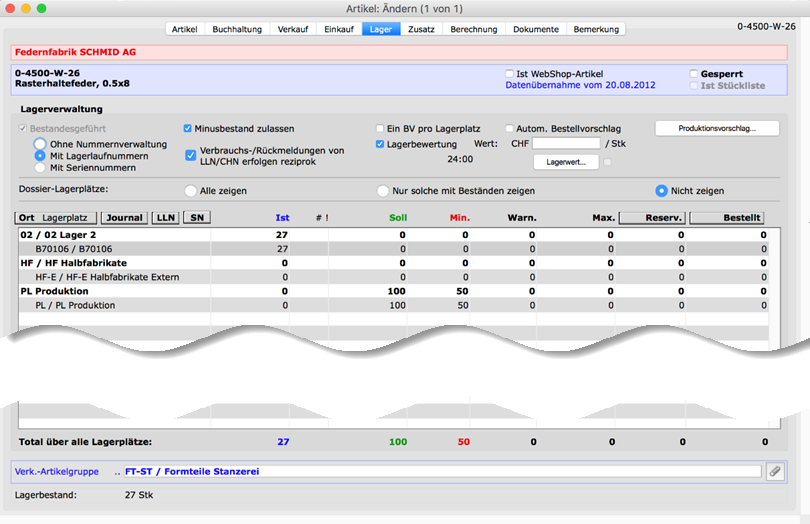Open the Einkauf tab
This screenshot has height=524, width=810.
[x=339, y=29]
